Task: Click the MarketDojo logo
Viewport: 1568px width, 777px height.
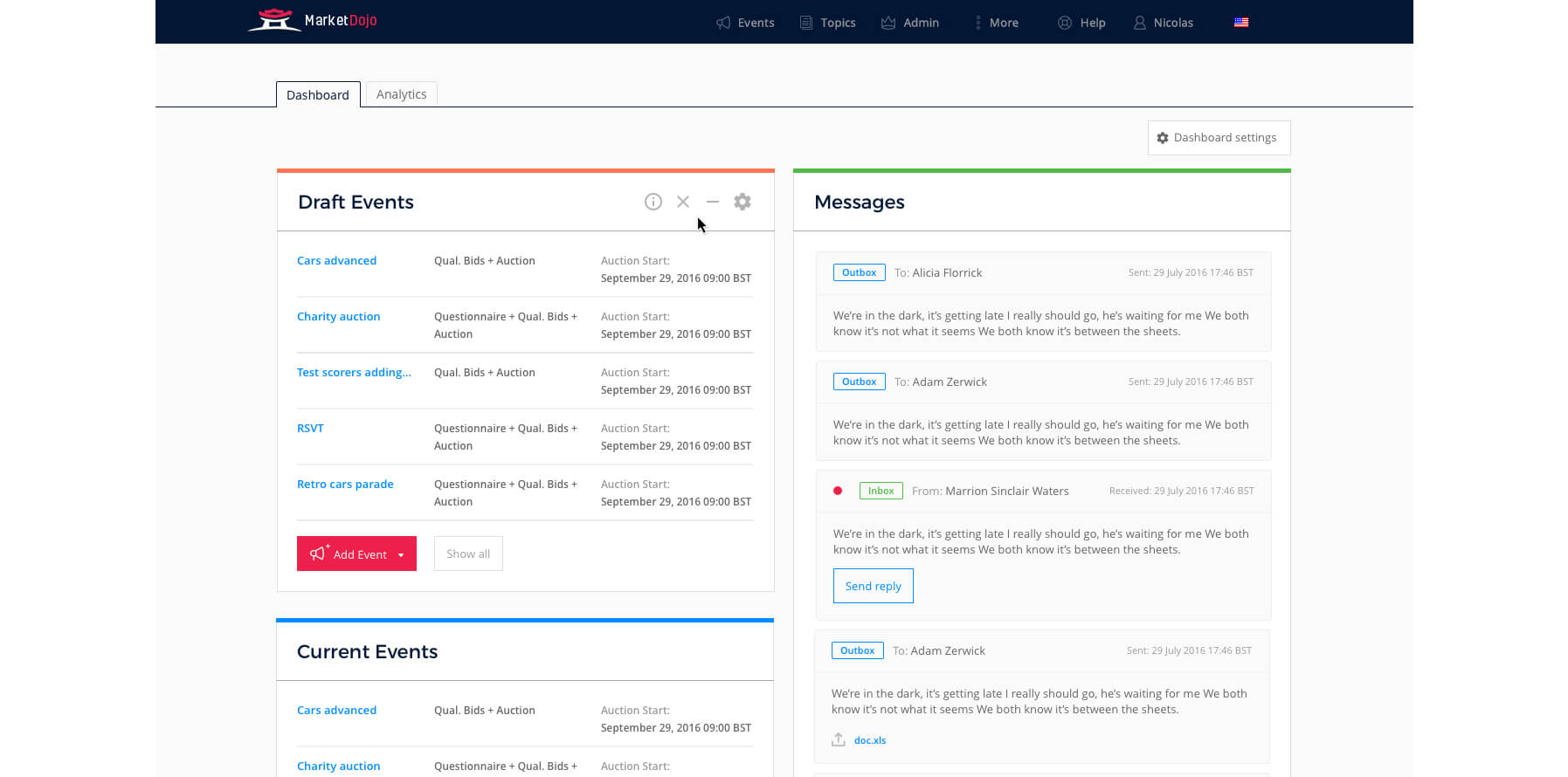Action: pyautogui.click(x=312, y=20)
